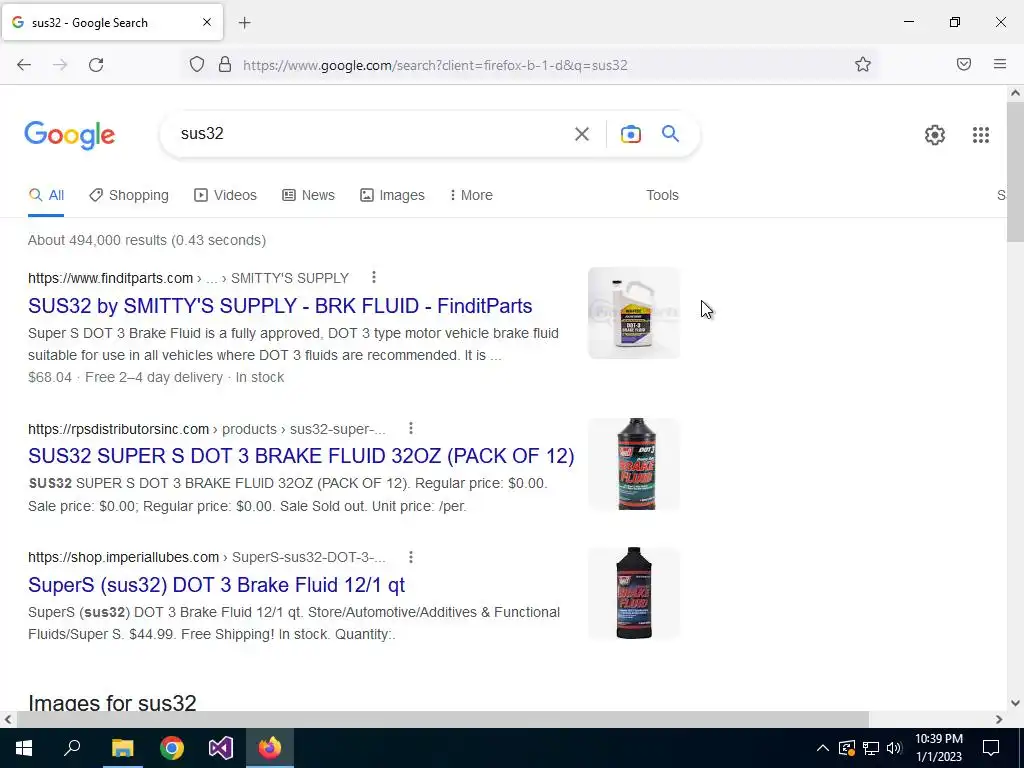Search by image camera icon

coord(630,134)
